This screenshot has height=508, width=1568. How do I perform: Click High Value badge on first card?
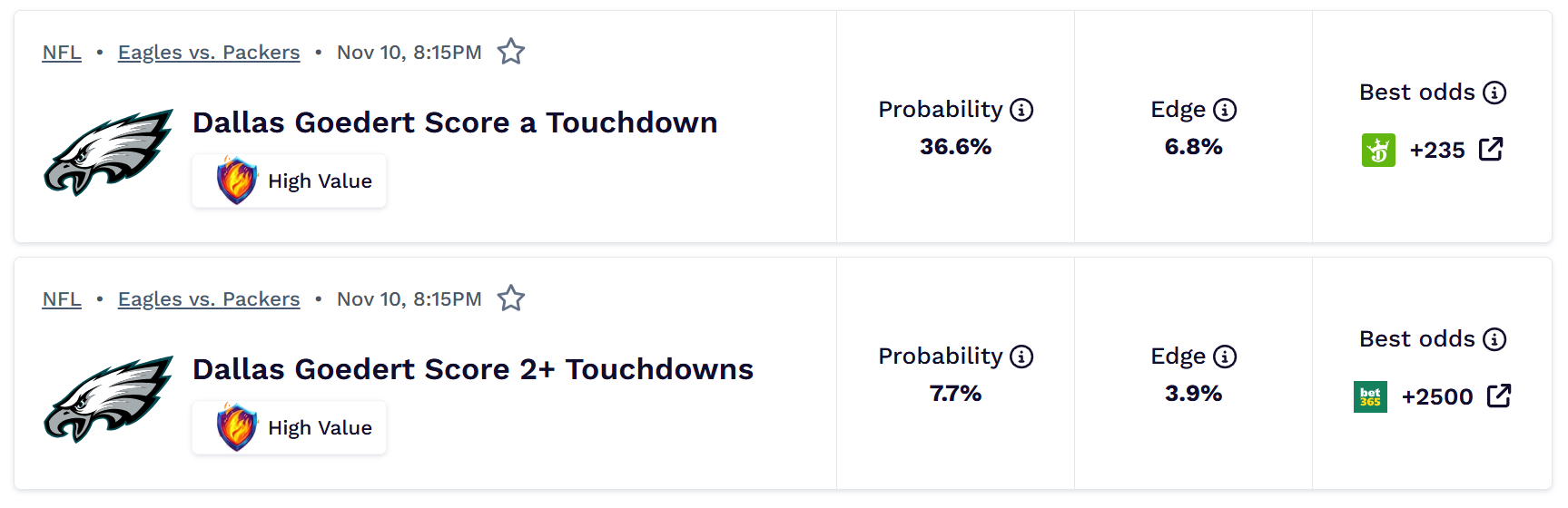290,181
